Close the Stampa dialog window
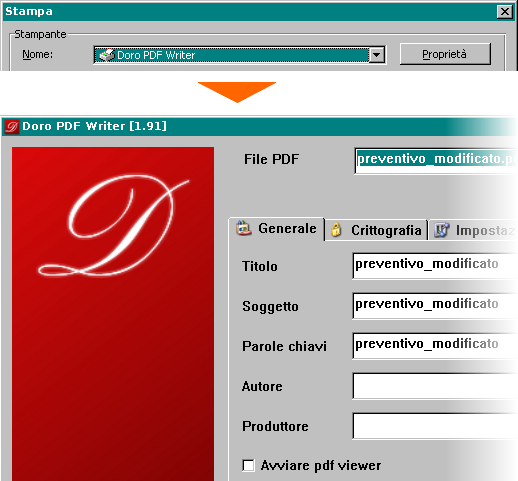518x481 pixels. click(x=505, y=11)
